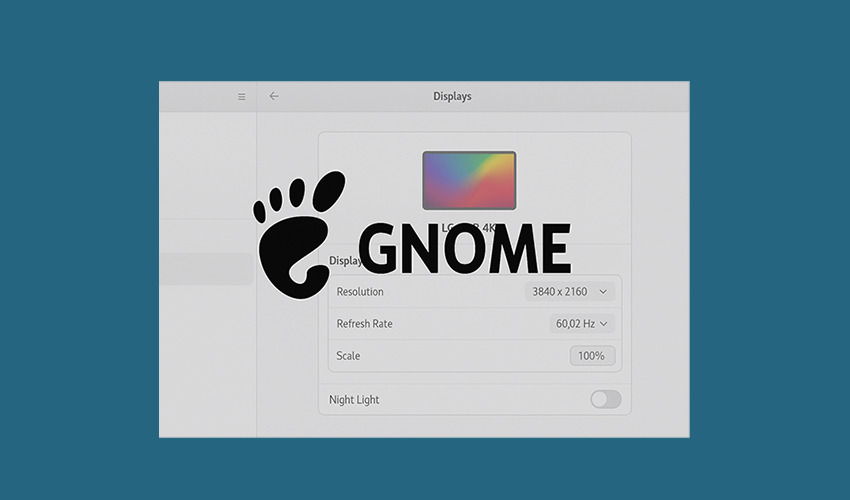Viewport: 850px width, 500px height.
Task: Enable the Night Light switch
Action: pyautogui.click(x=605, y=400)
